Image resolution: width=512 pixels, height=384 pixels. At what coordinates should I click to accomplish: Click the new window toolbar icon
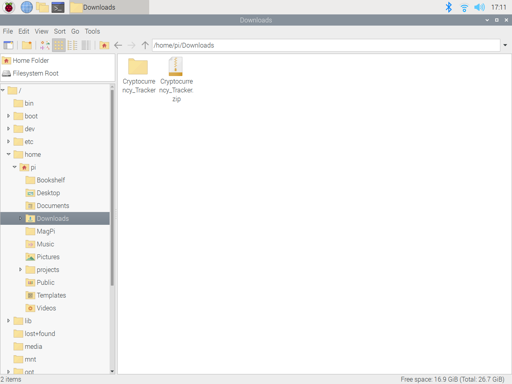tap(8, 45)
